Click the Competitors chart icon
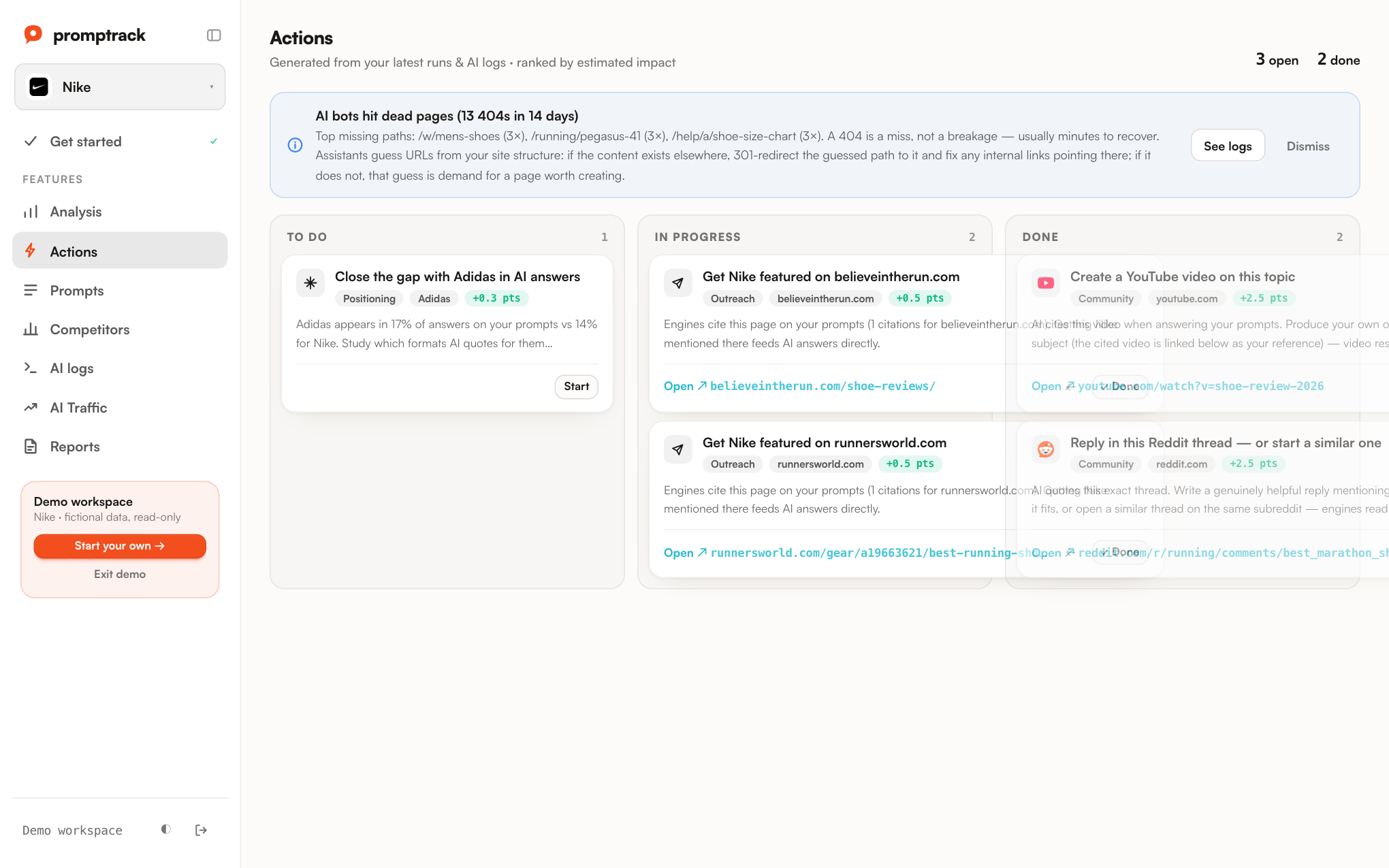1389x868 pixels. pyautogui.click(x=31, y=329)
